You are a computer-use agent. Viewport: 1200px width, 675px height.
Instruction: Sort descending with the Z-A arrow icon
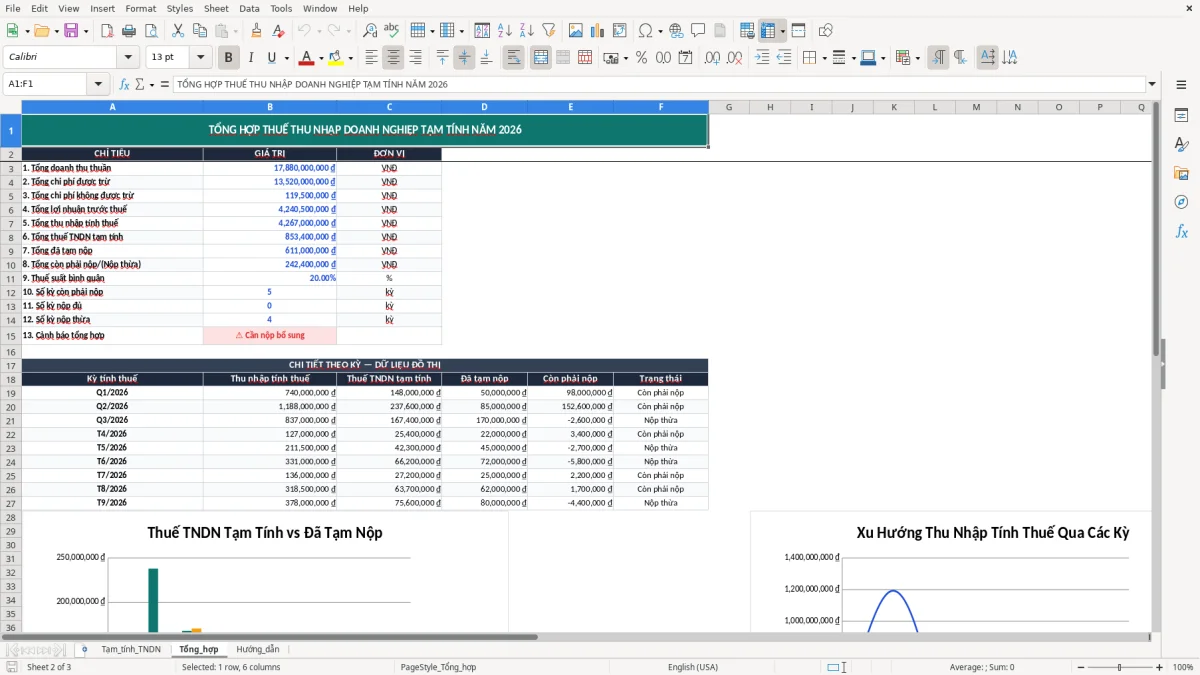526,31
